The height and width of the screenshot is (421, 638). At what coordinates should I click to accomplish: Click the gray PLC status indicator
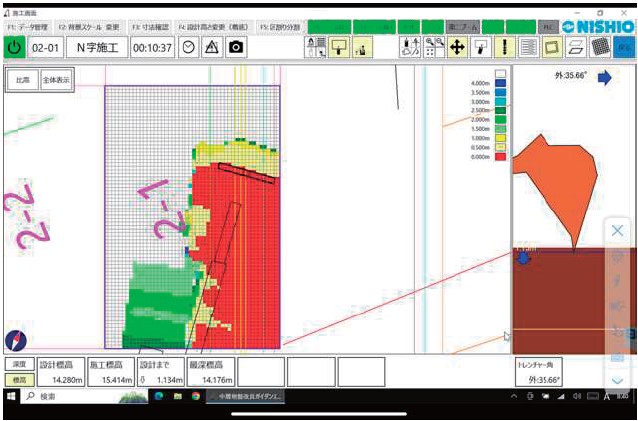pos(548,27)
